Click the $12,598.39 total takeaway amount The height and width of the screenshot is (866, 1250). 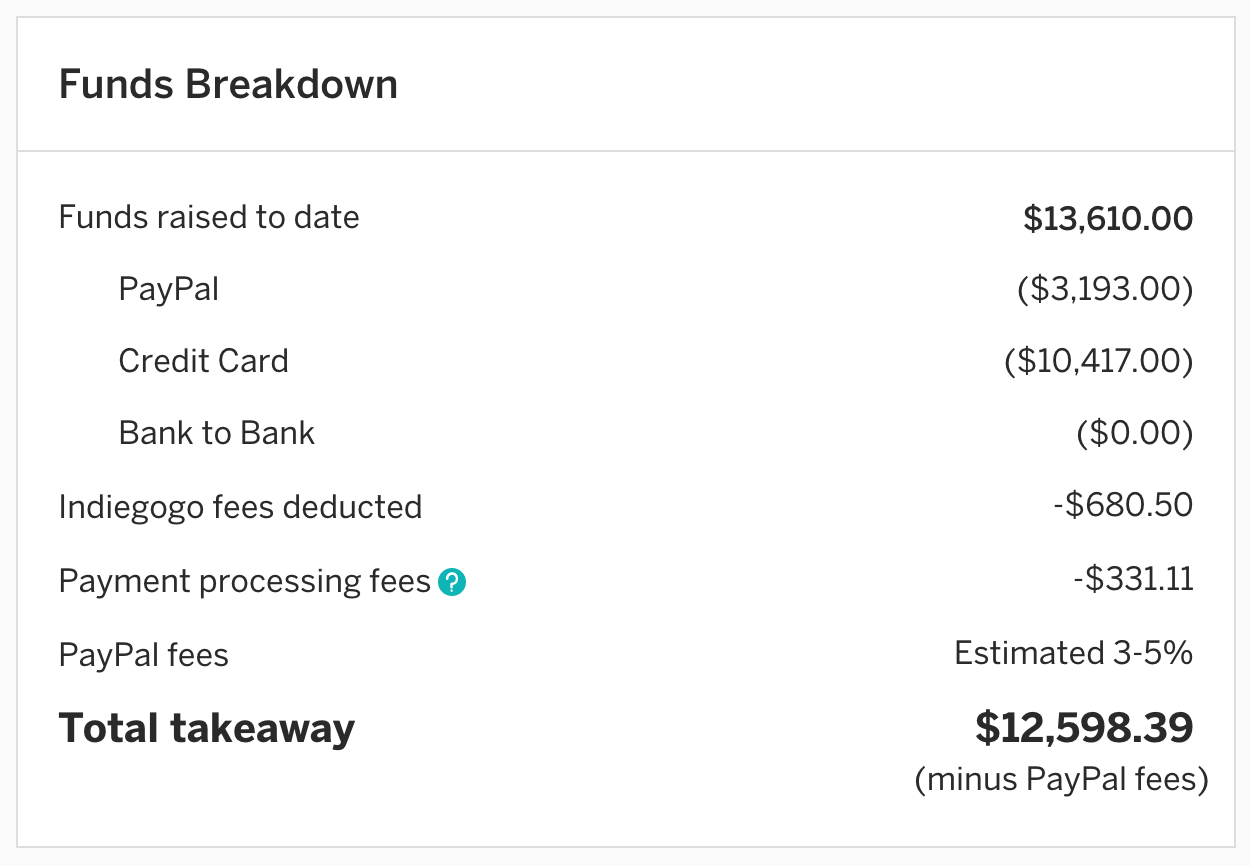(1084, 728)
